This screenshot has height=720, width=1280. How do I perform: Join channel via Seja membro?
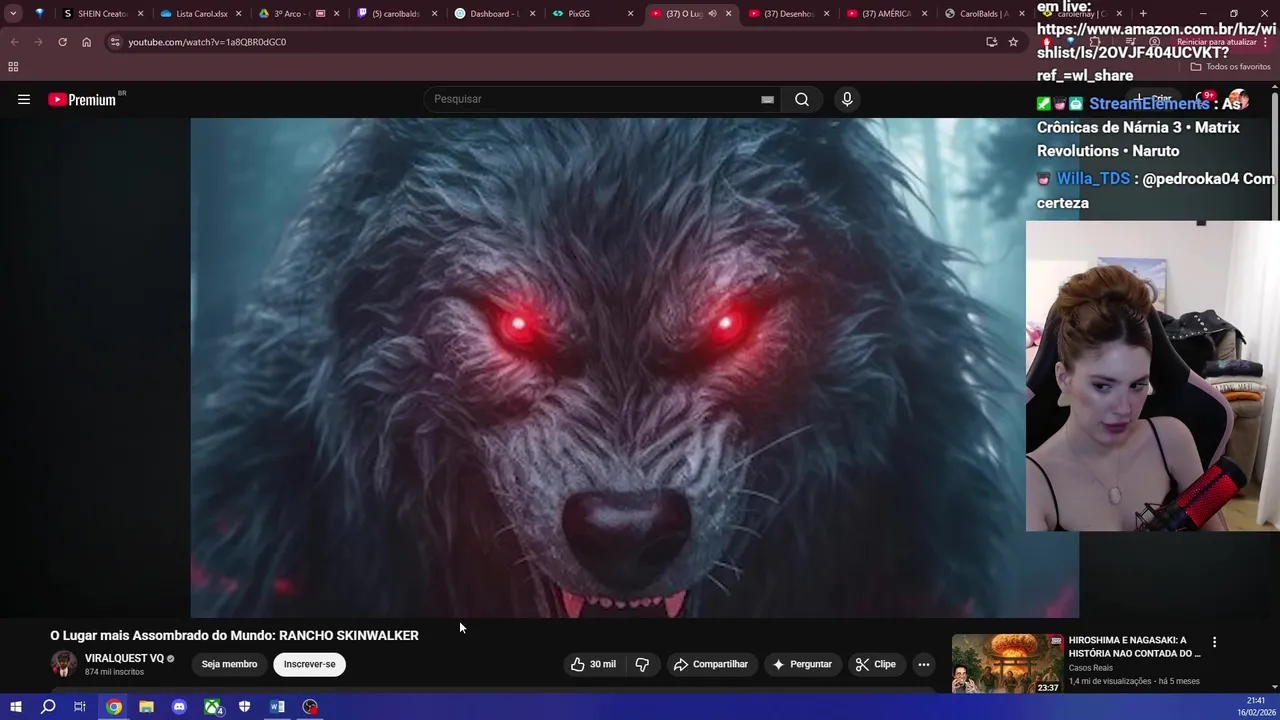click(x=229, y=664)
